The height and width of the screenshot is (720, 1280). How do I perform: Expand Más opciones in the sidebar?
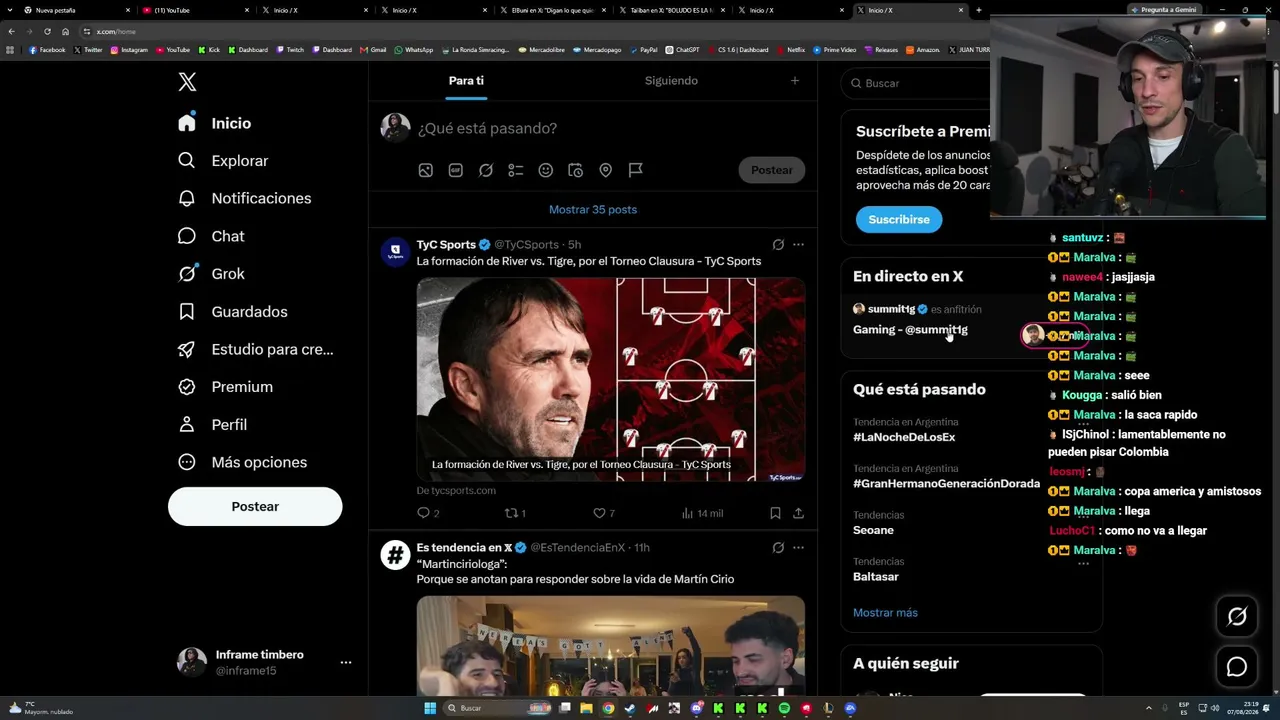click(x=243, y=462)
